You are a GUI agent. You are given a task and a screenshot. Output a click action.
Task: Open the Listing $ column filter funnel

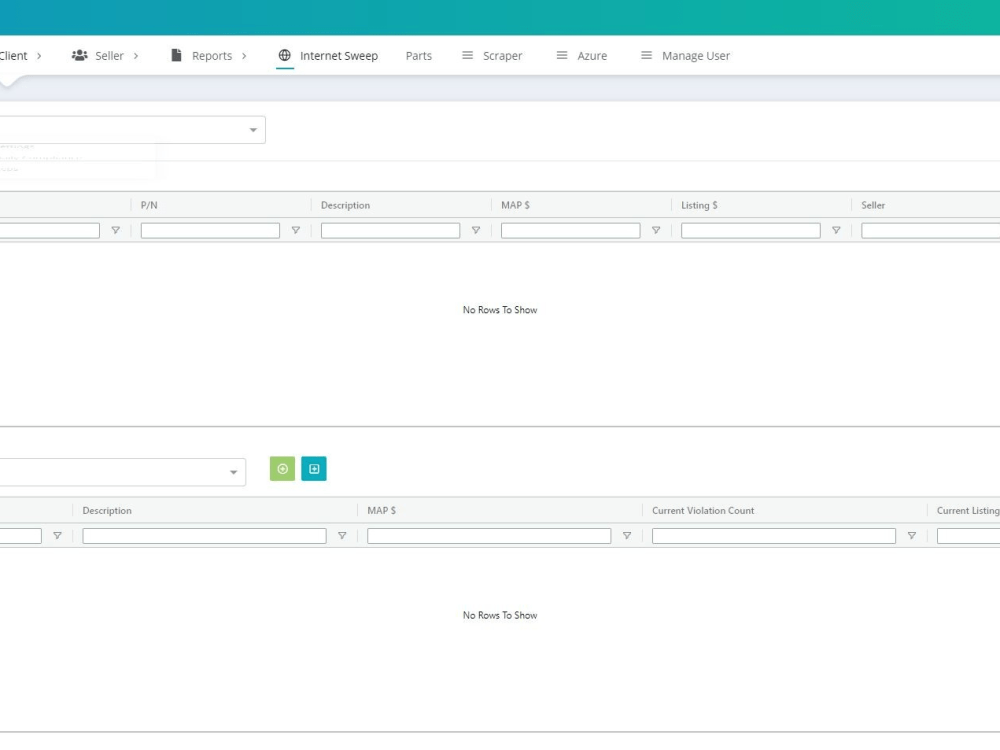(x=836, y=230)
